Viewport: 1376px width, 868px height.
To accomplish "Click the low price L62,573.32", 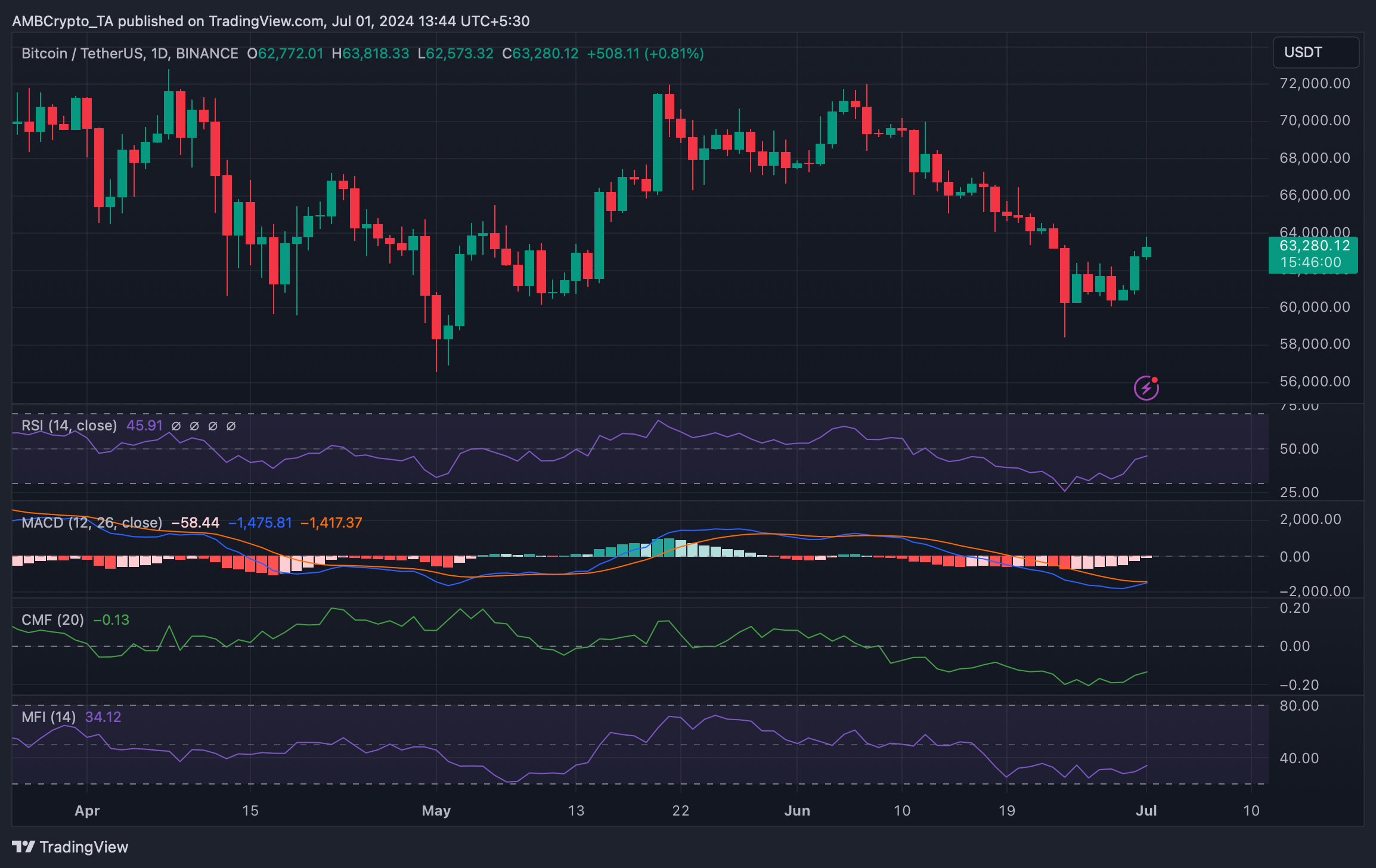I will coord(455,54).
